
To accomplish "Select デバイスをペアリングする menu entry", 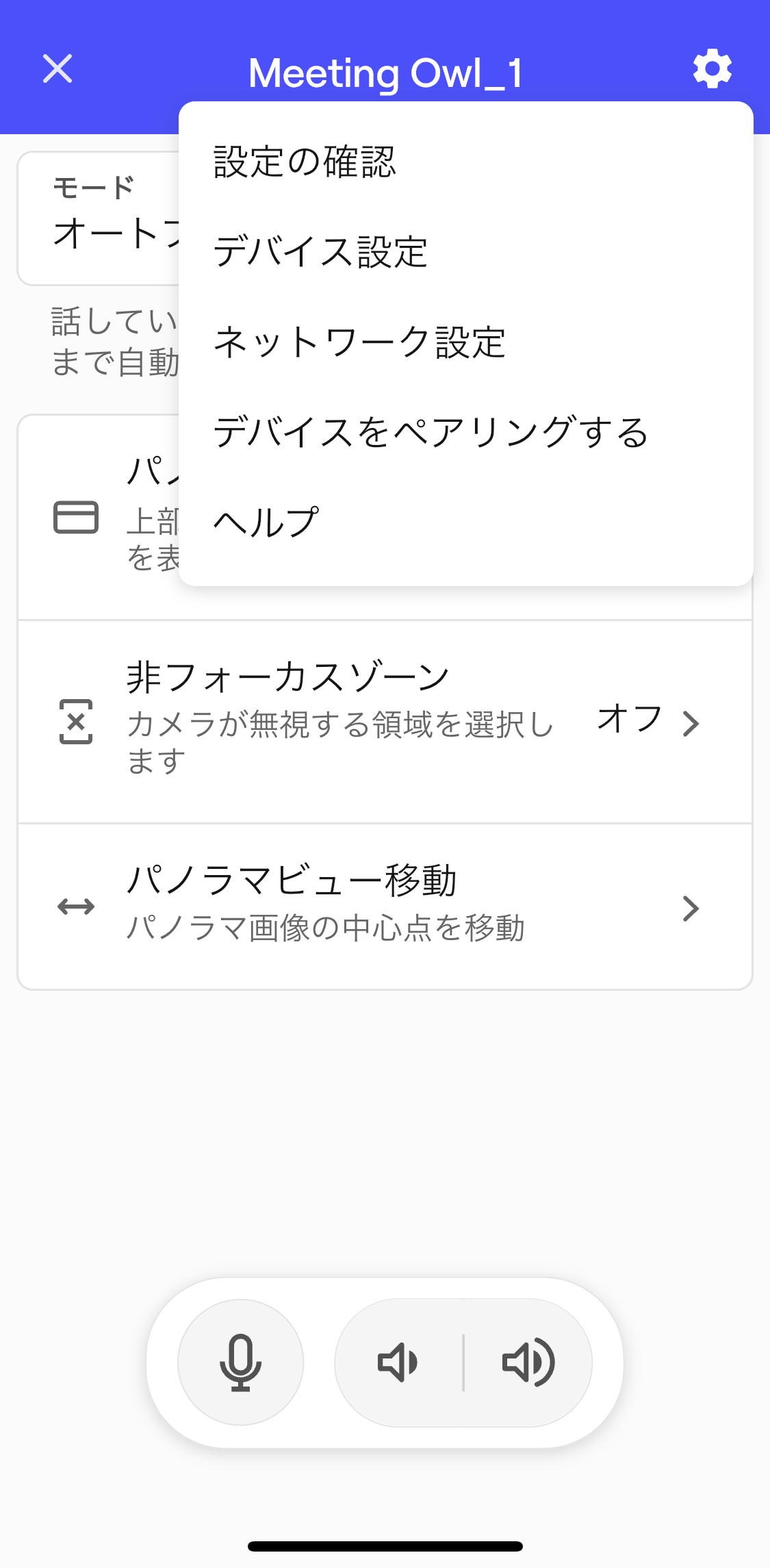I will tap(431, 432).
